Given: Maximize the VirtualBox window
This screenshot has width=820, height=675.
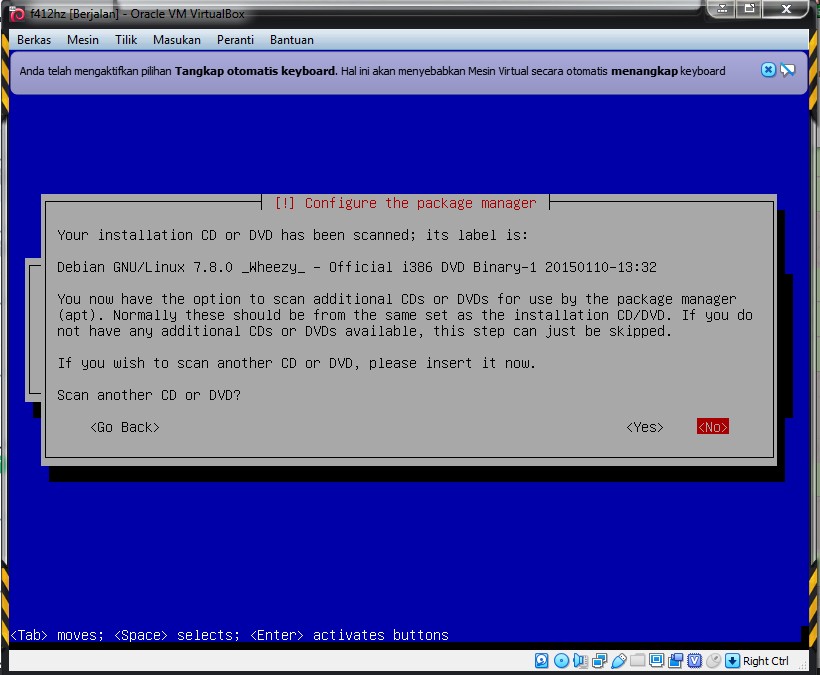Looking at the screenshot, I should pyautogui.click(x=749, y=8).
